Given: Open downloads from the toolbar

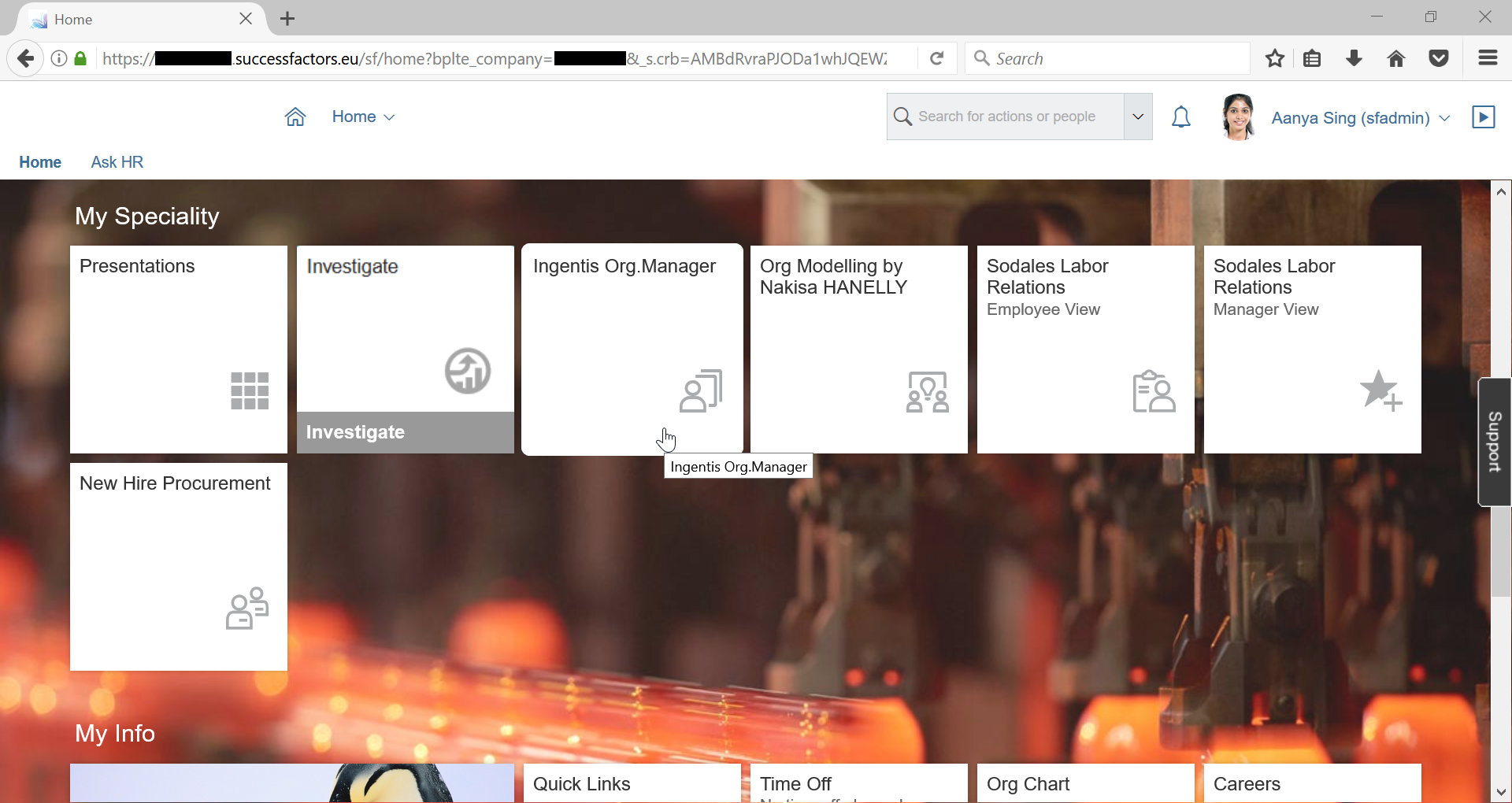Looking at the screenshot, I should (x=1354, y=58).
